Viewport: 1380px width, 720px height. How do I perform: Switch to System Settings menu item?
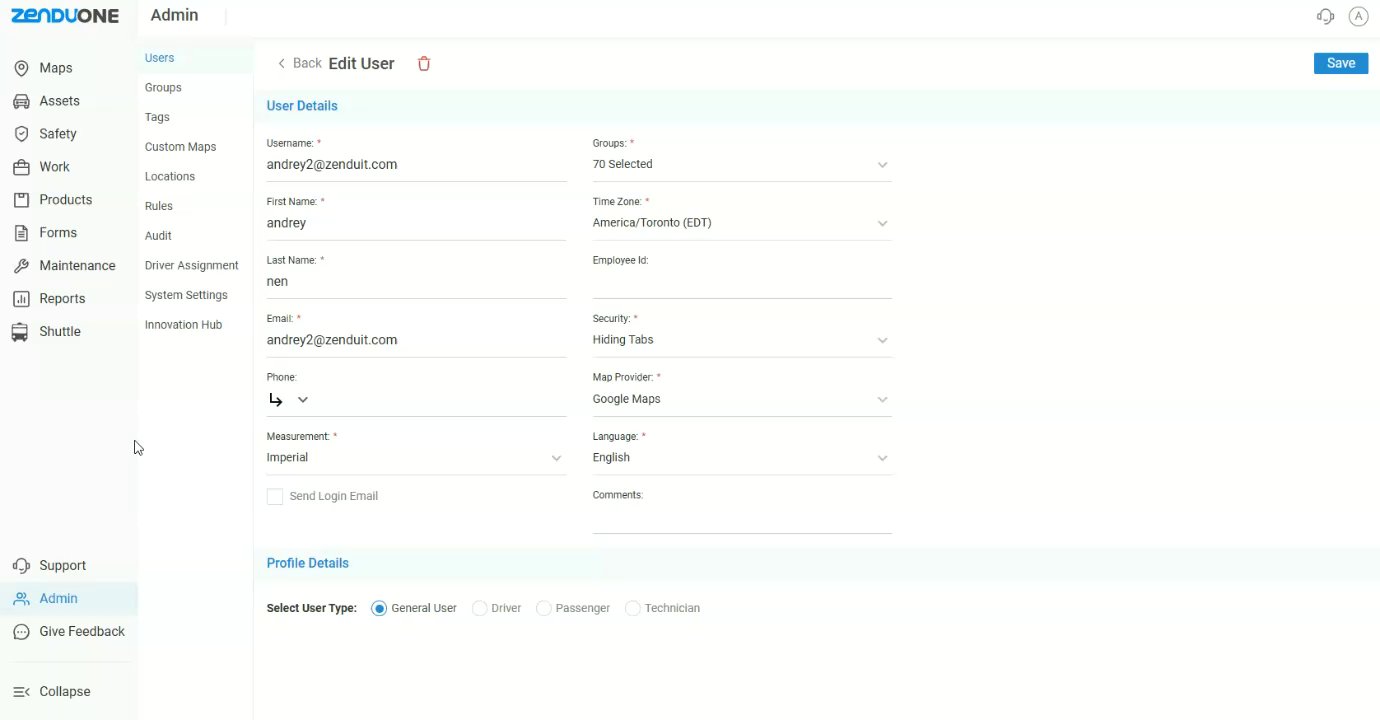point(186,295)
